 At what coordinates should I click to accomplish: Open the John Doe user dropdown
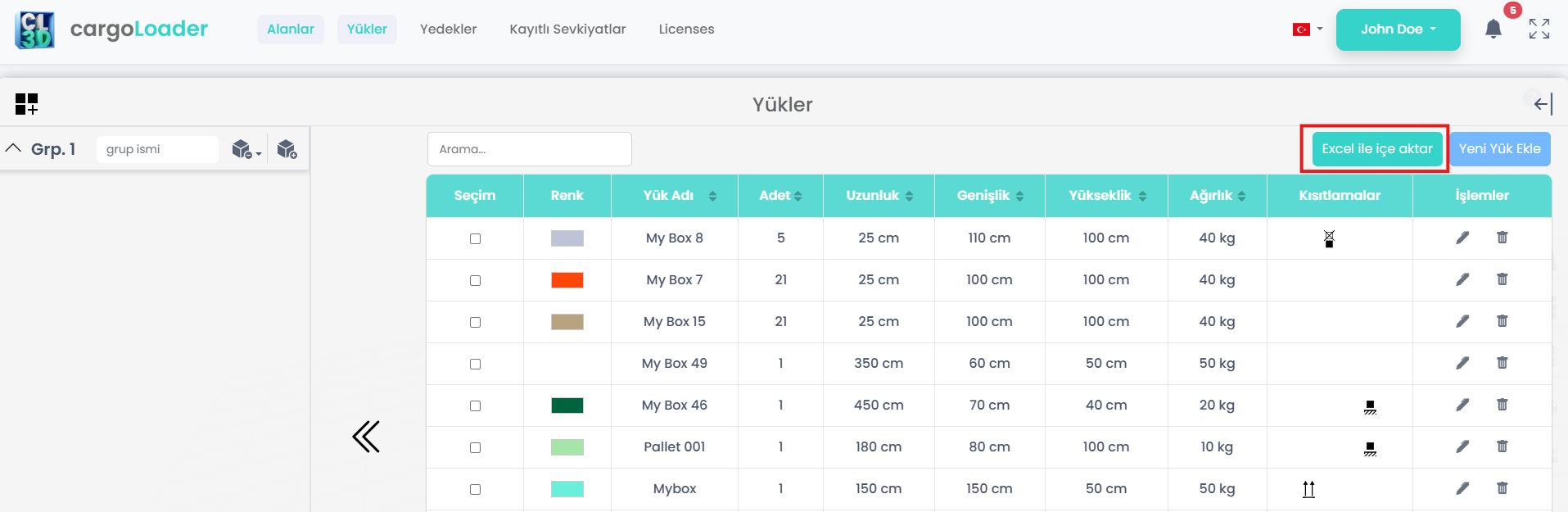1398,29
